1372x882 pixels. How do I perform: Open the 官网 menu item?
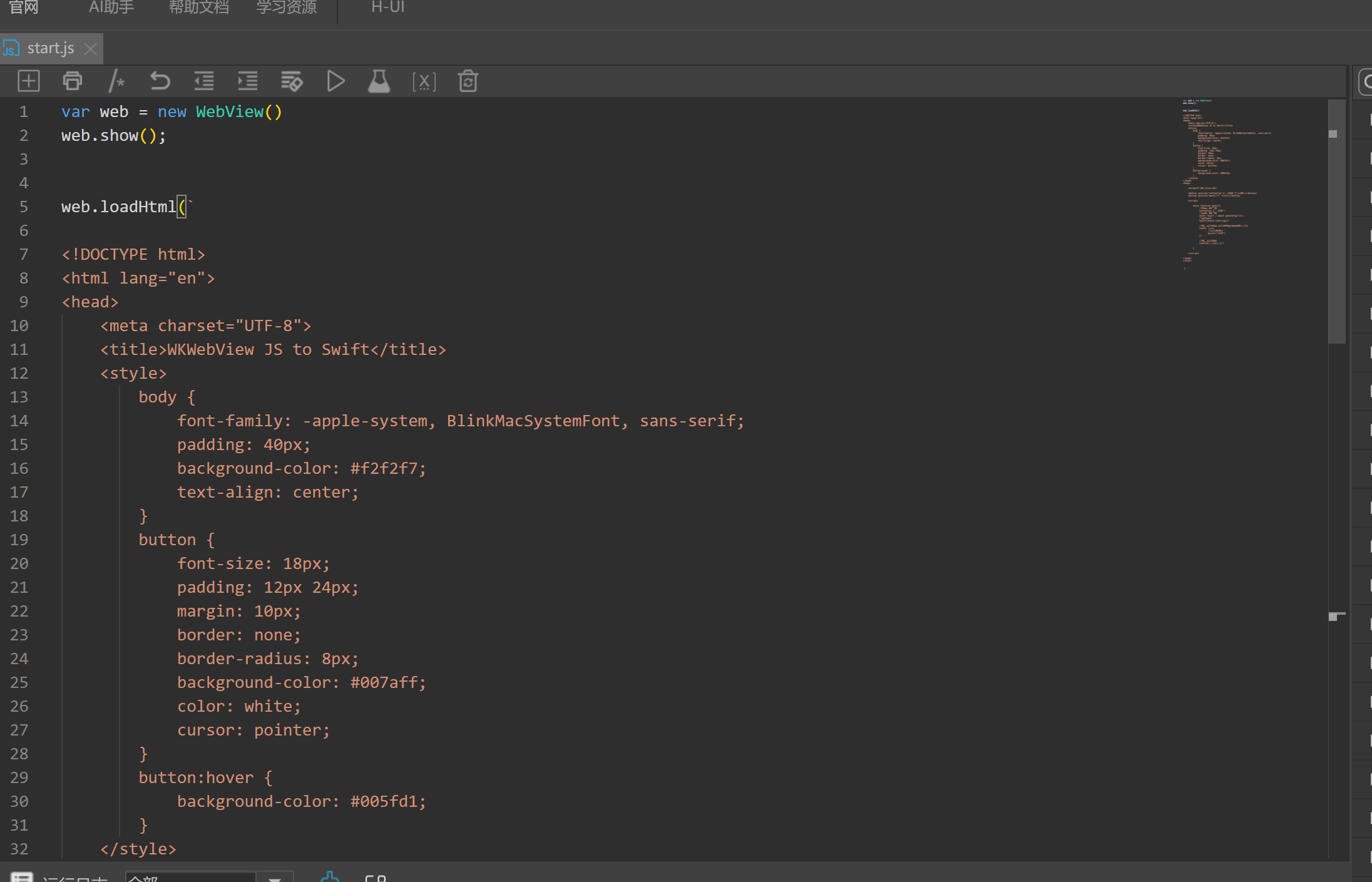[23, 7]
